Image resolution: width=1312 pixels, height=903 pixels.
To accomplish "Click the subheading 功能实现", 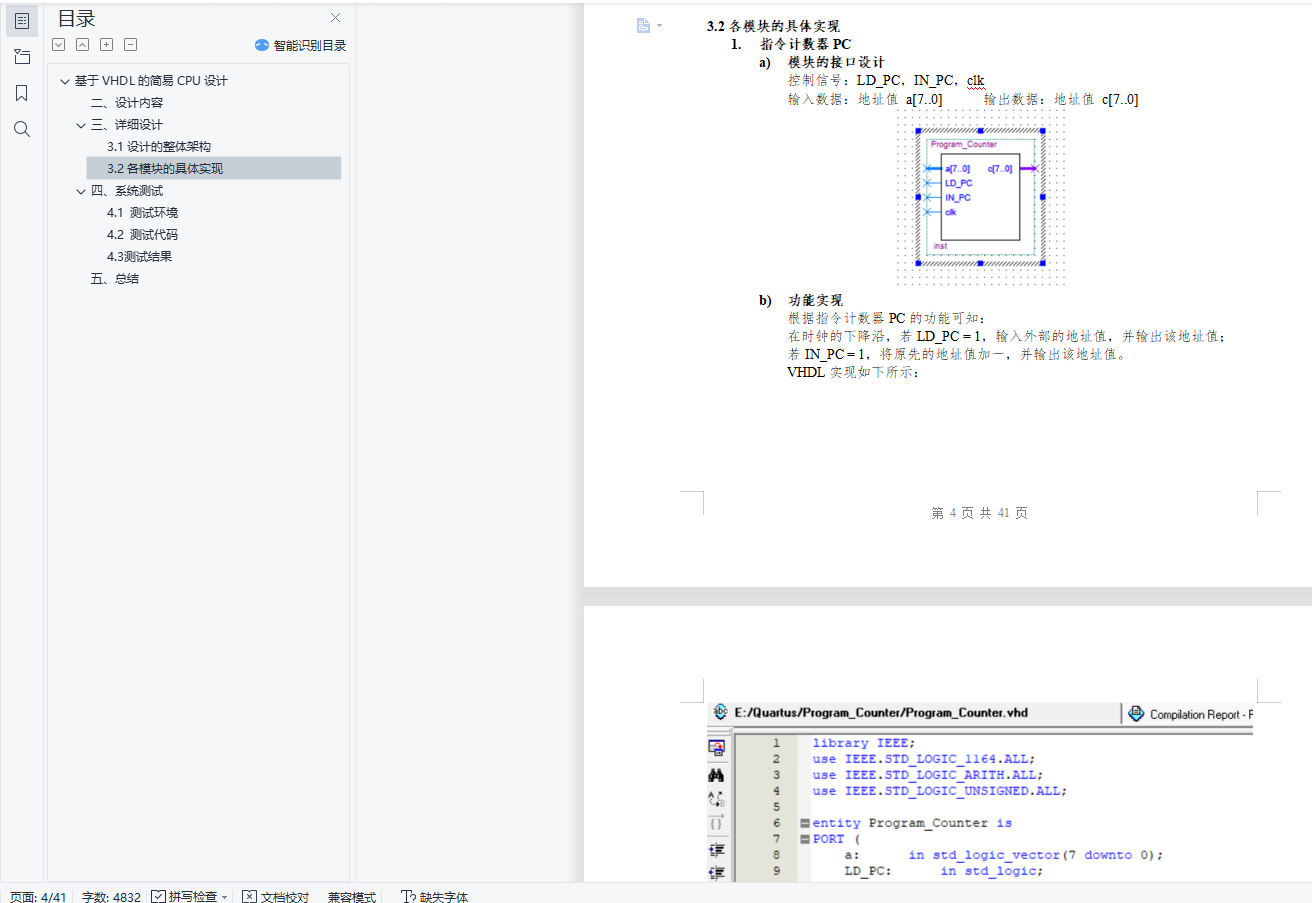I will 816,300.
